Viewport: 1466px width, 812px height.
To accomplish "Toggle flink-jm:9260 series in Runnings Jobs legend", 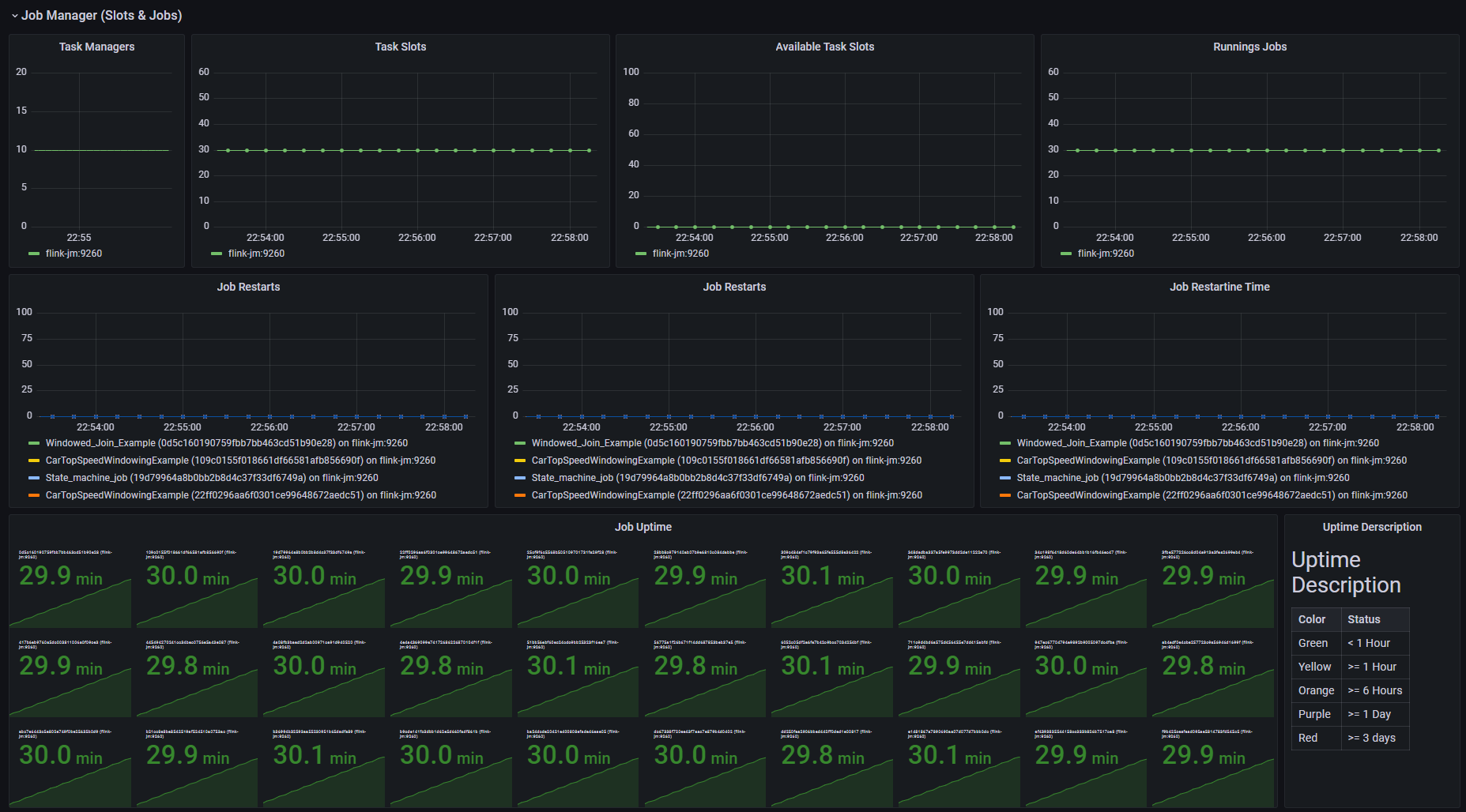I will 1106,254.
